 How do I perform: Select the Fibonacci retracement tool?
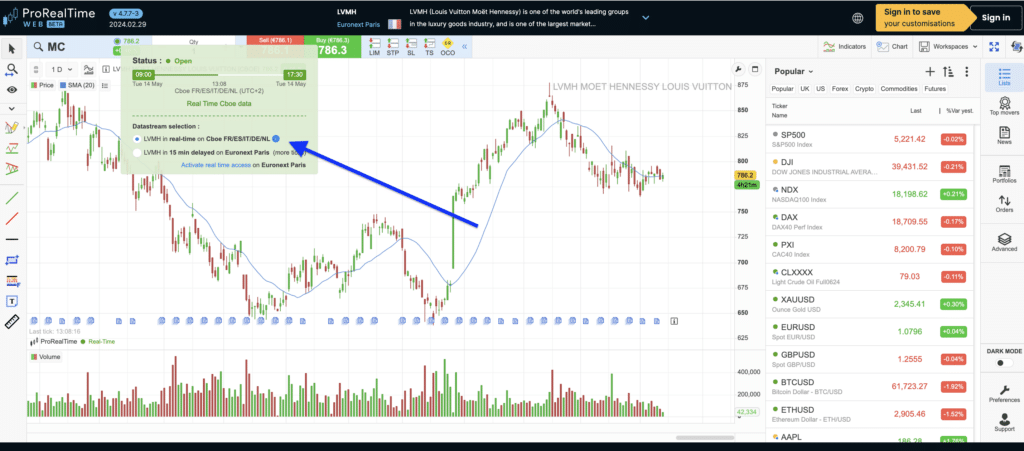(12, 281)
